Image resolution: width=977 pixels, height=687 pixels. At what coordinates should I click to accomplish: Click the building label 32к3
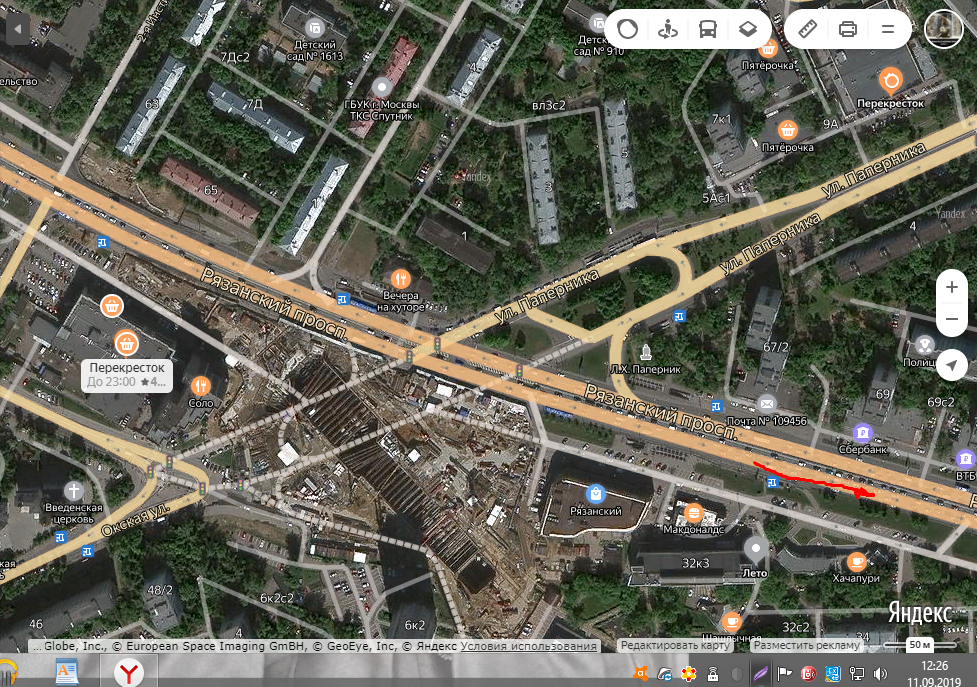695,563
